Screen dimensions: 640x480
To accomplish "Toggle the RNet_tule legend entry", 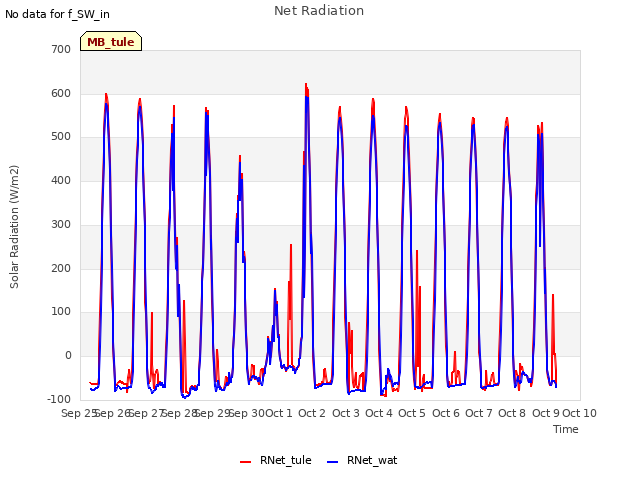I will (276, 460).
